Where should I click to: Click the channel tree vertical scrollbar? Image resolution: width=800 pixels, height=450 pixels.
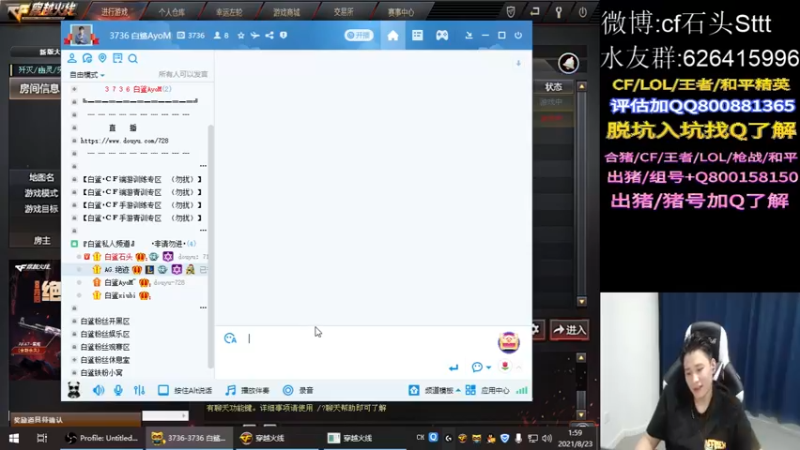pyautogui.click(x=211, y=246)
